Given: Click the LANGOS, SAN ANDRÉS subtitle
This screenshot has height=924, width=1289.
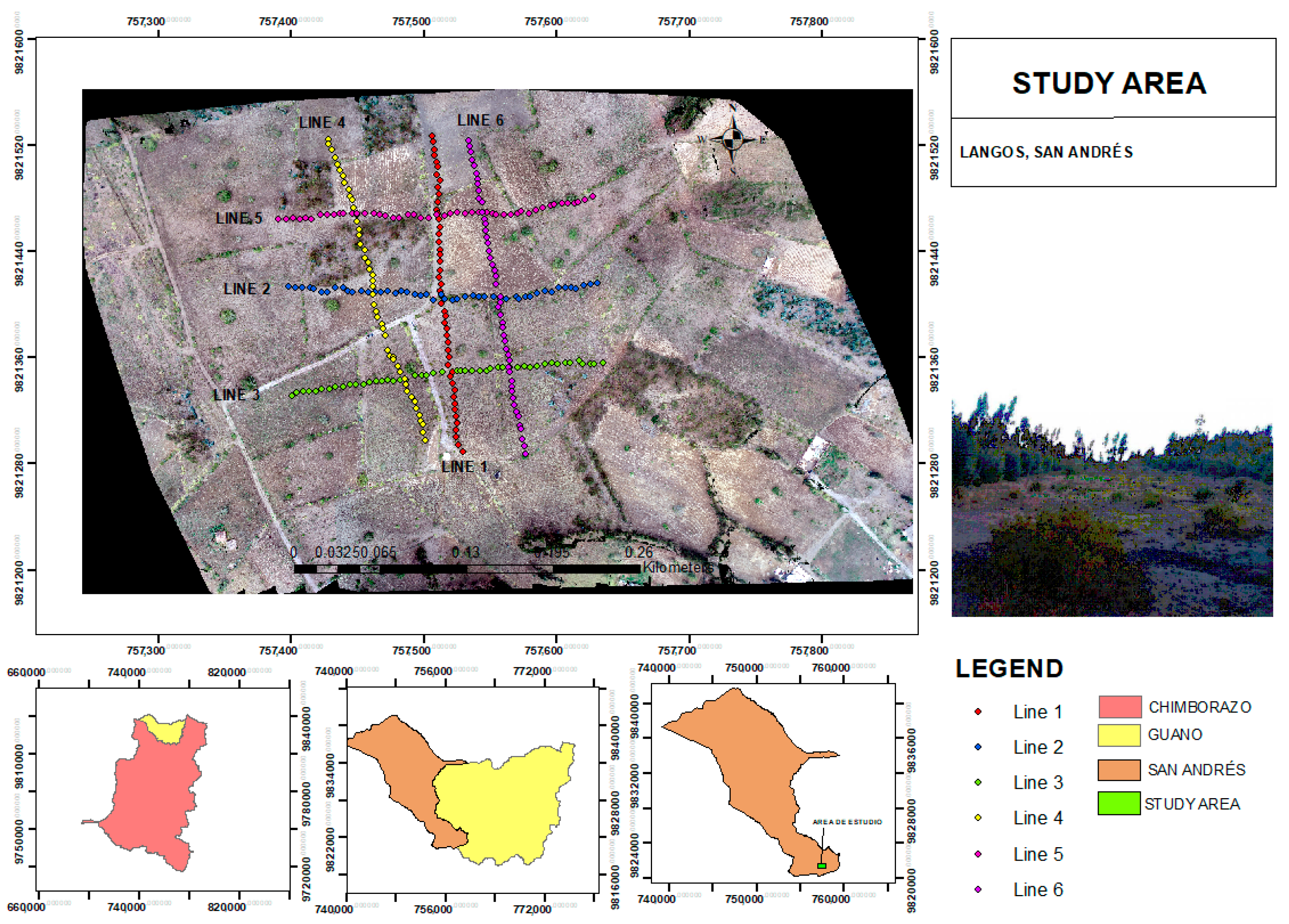Looking at the screenshot, I should point(1046,153).
